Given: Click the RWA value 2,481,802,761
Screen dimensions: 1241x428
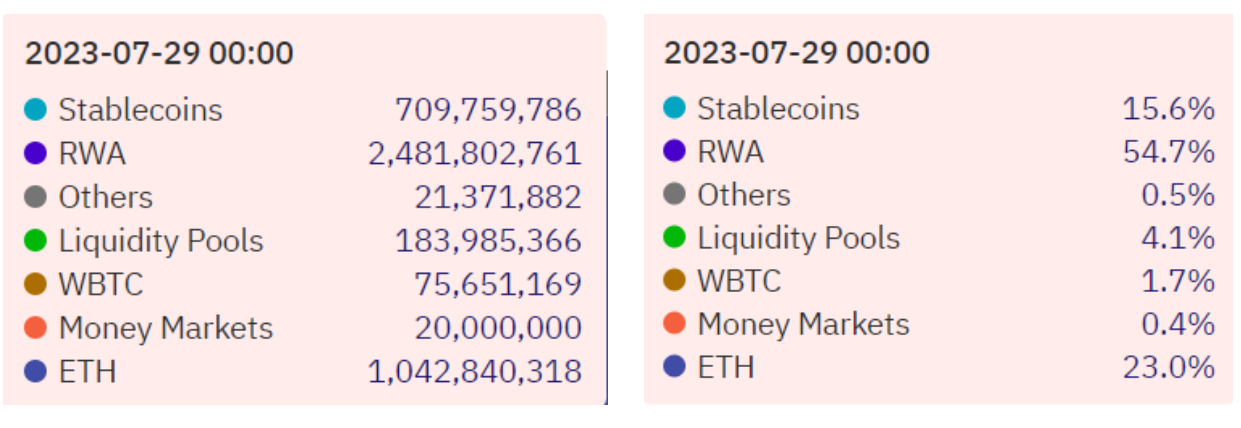Looking at the screenshot, I should coord(475,153).
